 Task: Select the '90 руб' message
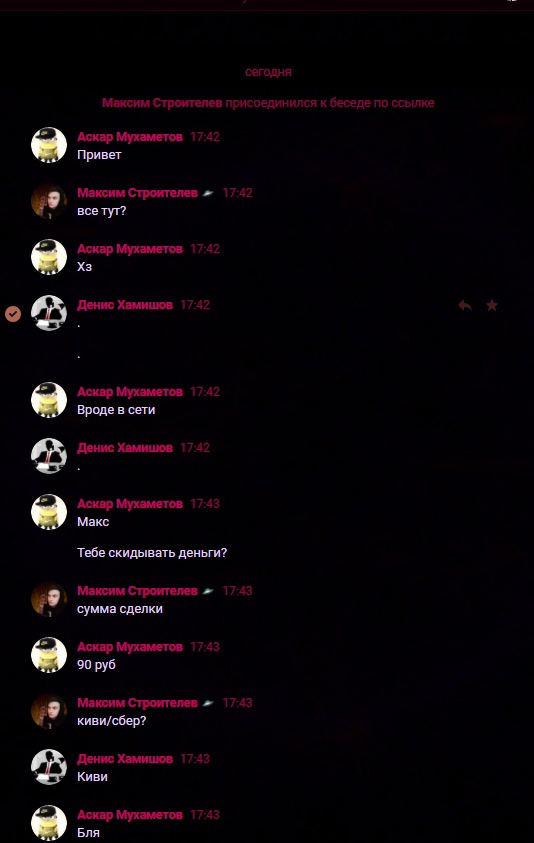pyautogui.click(x=96, y=665)
